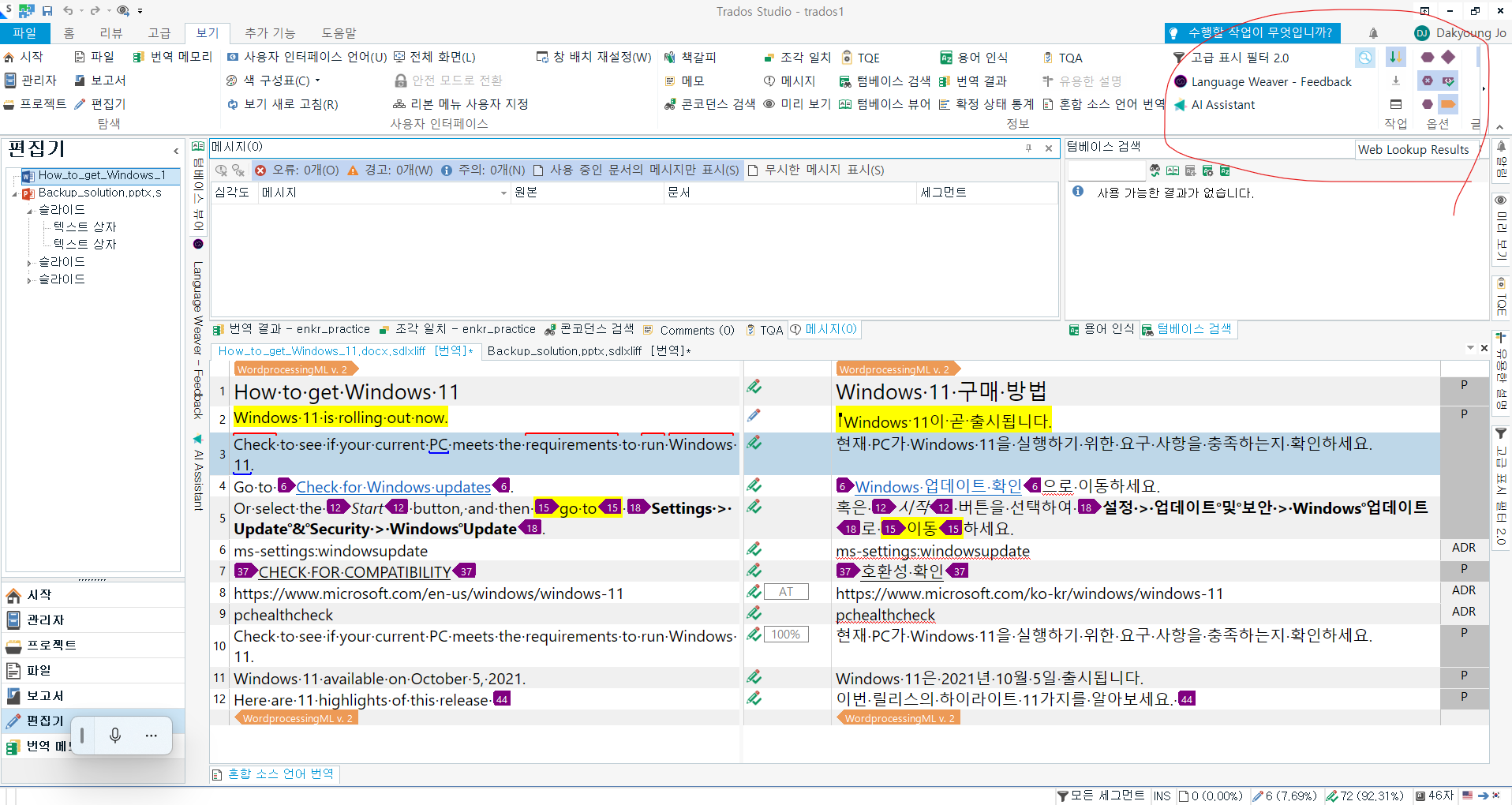Open Language Weaver - Feedback from the ribbon
Screen dimensions: 1512x805
coord(1263,81)
